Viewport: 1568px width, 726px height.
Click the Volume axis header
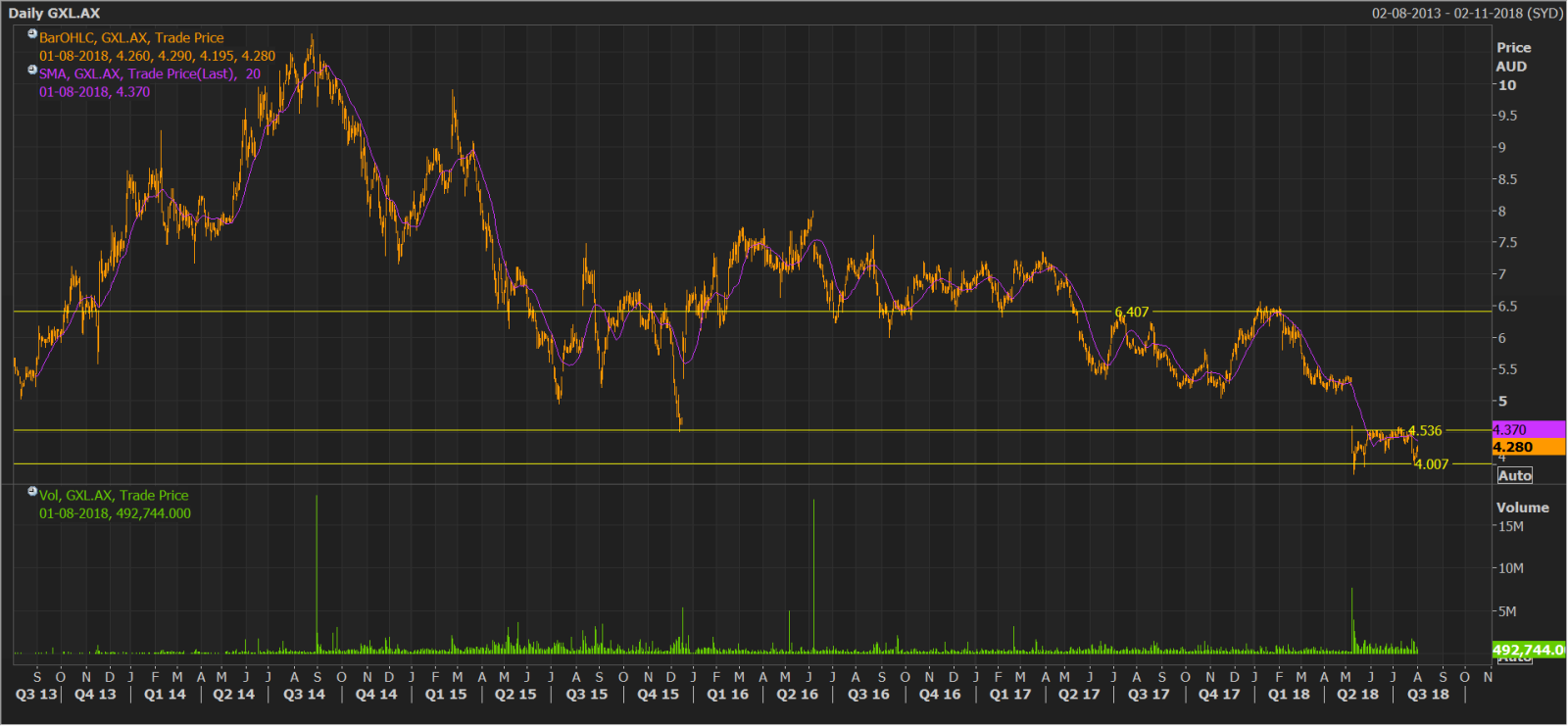[x=1522, y=508]
